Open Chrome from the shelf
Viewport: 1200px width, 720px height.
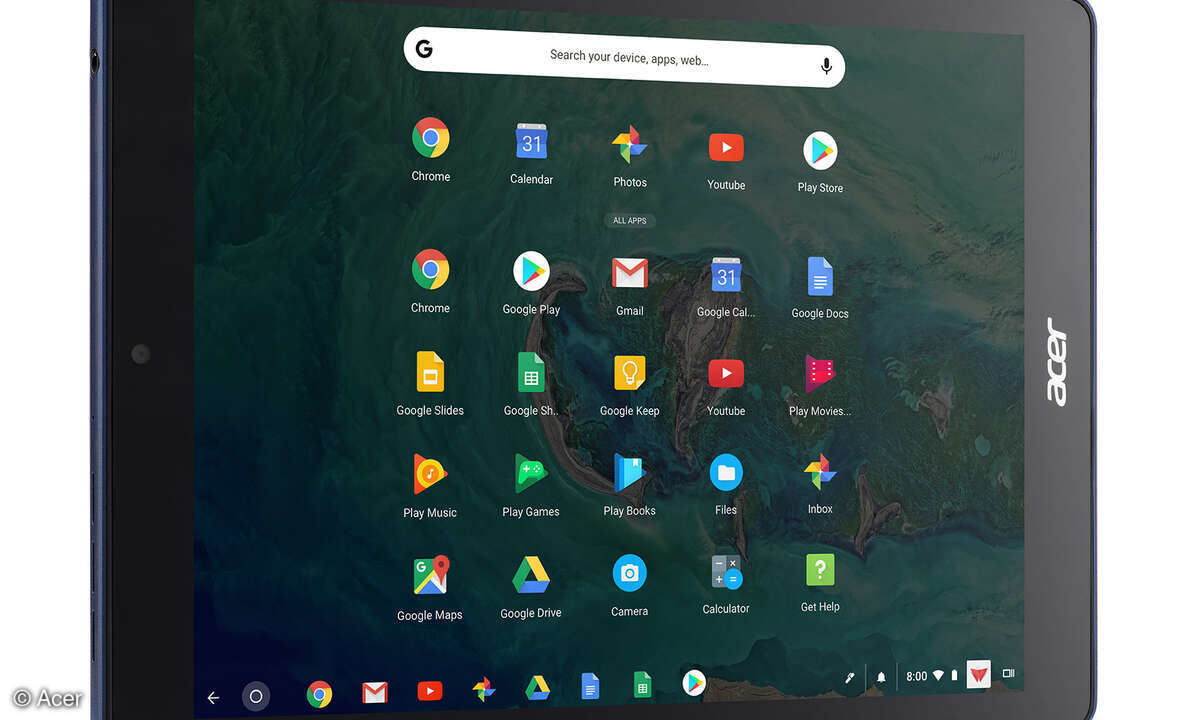coord(319,693)
